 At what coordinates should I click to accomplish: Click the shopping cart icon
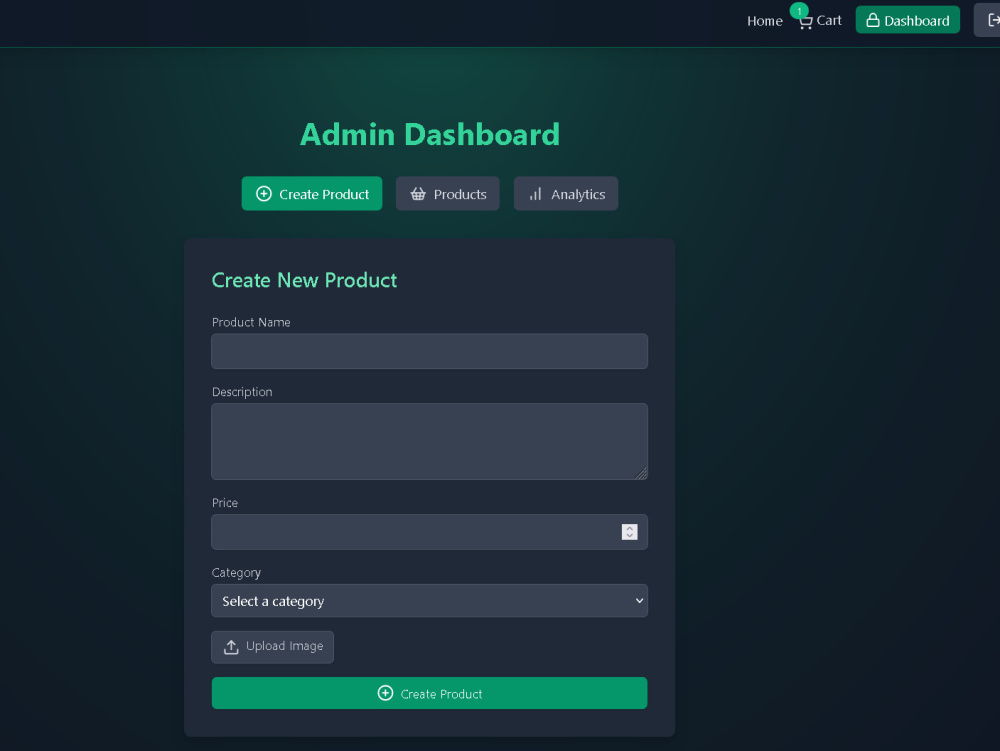point(805,23)
